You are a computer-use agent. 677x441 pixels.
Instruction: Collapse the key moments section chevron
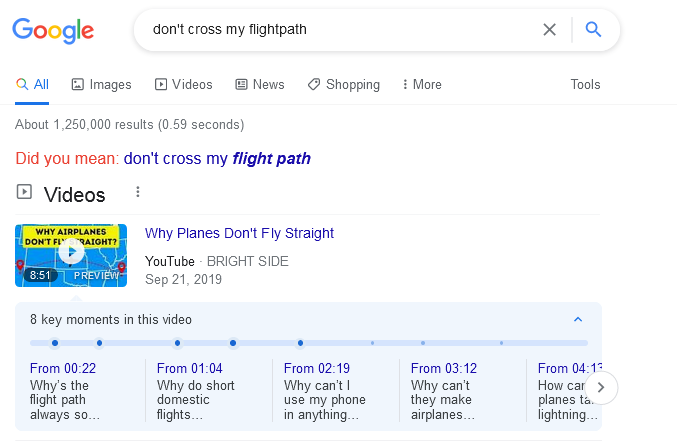578,320
